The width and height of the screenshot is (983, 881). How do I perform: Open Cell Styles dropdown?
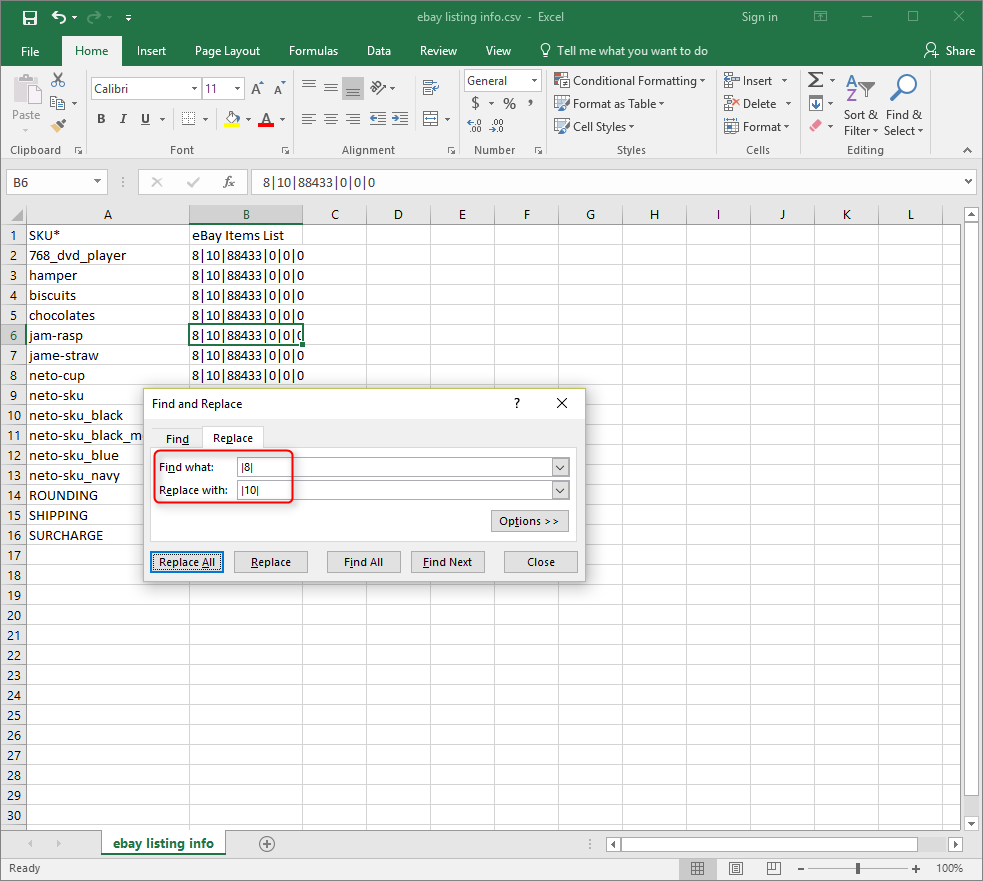click(x=594, y=127)
